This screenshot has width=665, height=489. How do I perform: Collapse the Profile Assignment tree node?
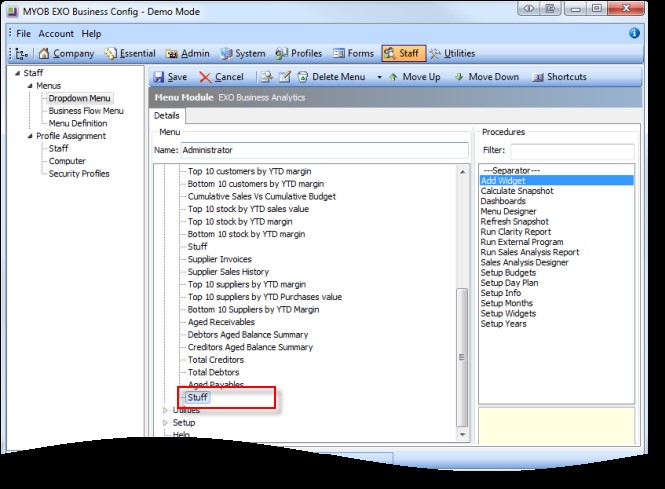coord(30,136)
